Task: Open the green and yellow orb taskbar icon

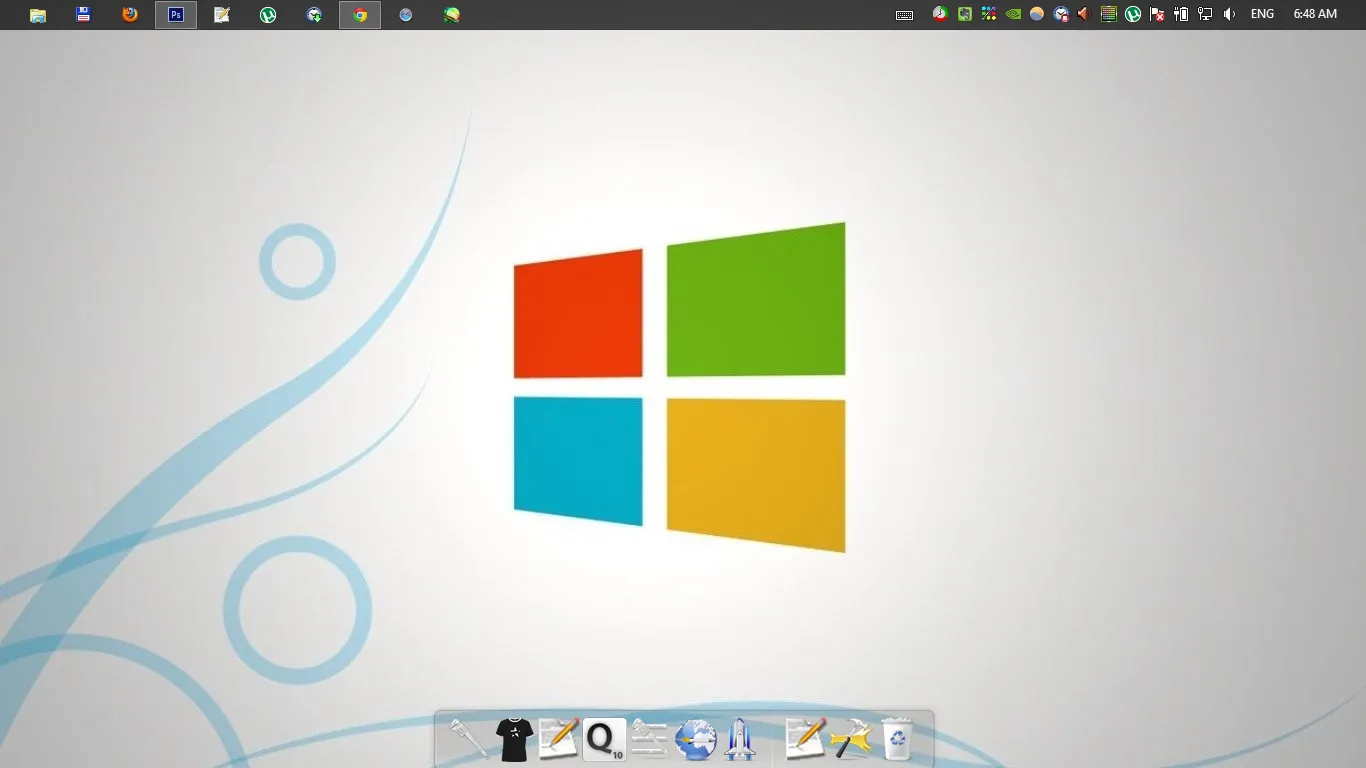Action: [452, 15]
